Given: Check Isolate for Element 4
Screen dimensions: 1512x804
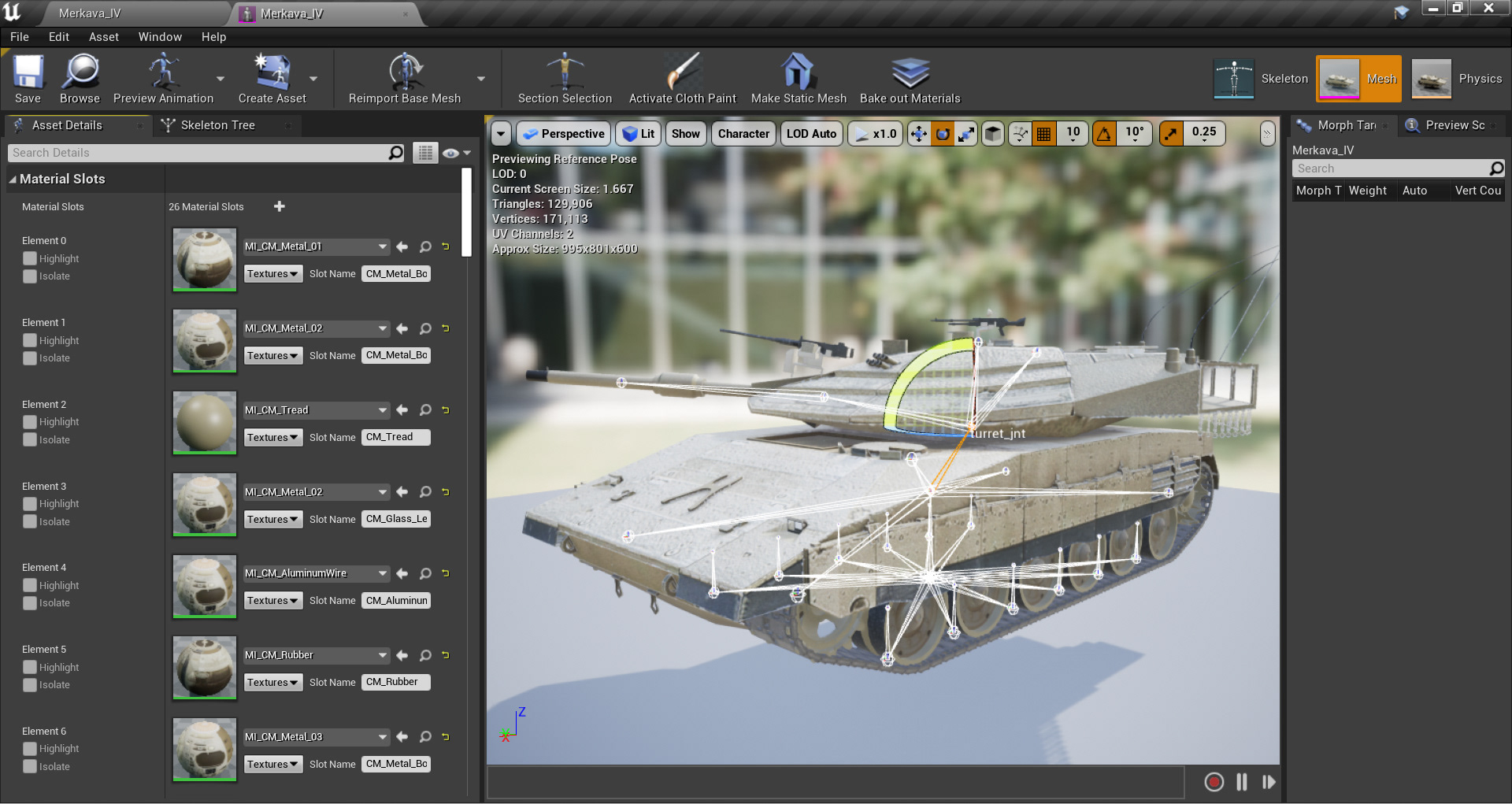Looking at the screenshot, I should click(30, 603).
